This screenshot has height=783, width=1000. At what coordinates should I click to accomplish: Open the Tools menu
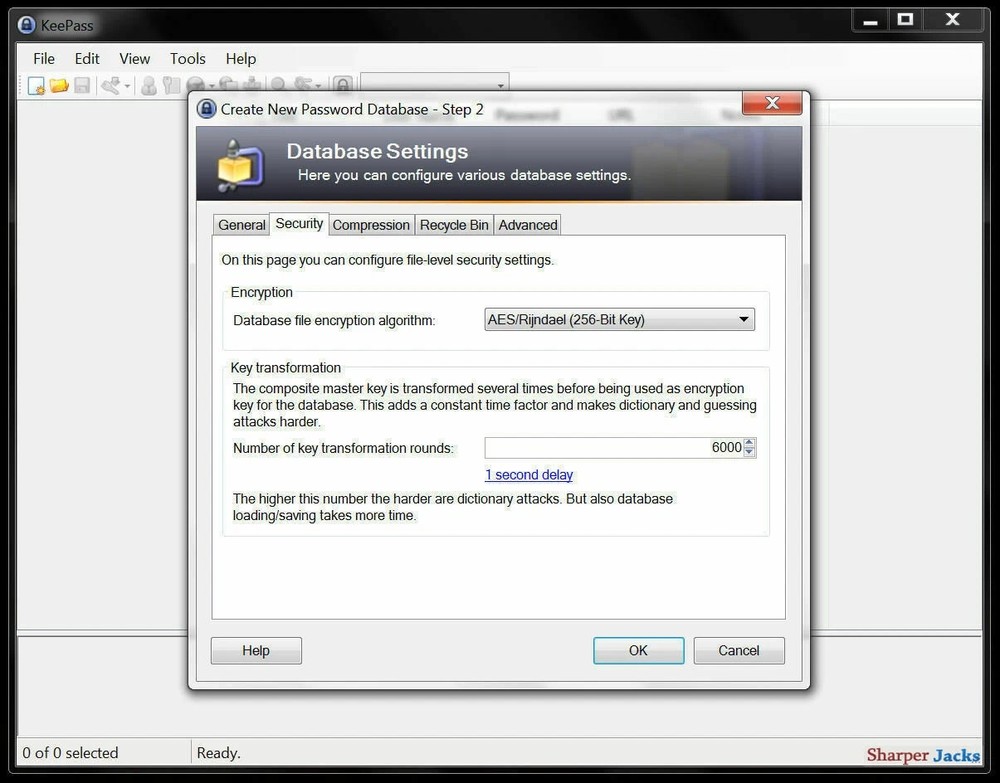pyautogui.click(x=187, y=58)
